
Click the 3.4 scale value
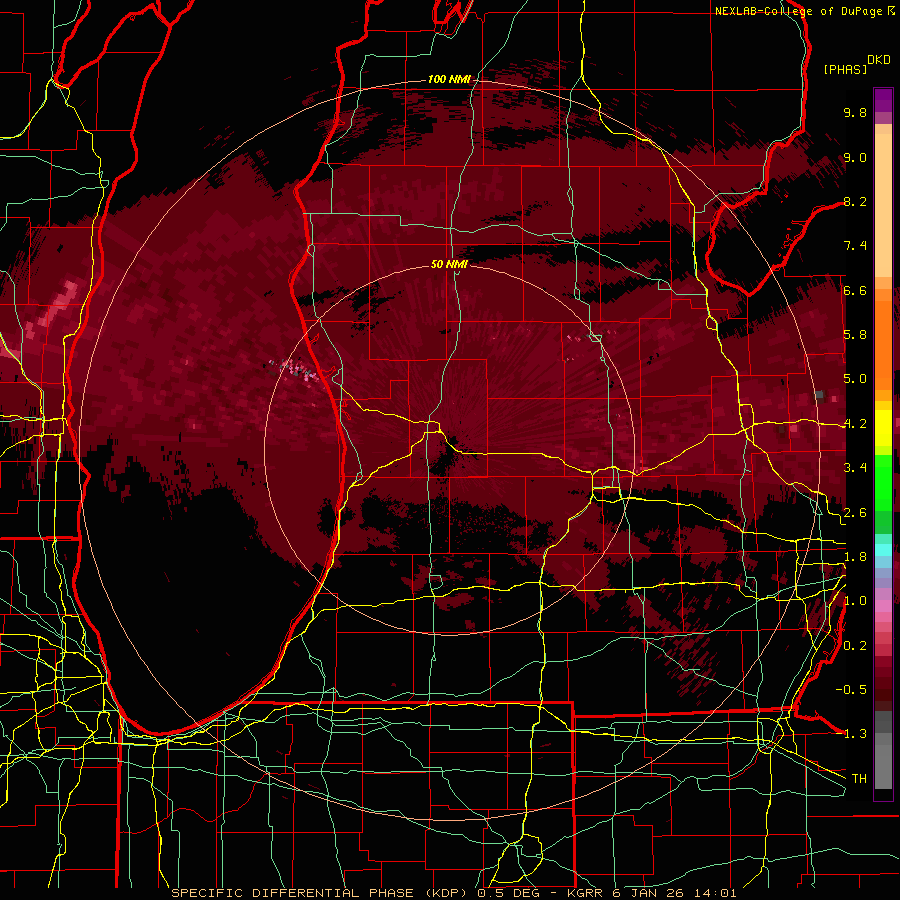[x=855, y=468]
